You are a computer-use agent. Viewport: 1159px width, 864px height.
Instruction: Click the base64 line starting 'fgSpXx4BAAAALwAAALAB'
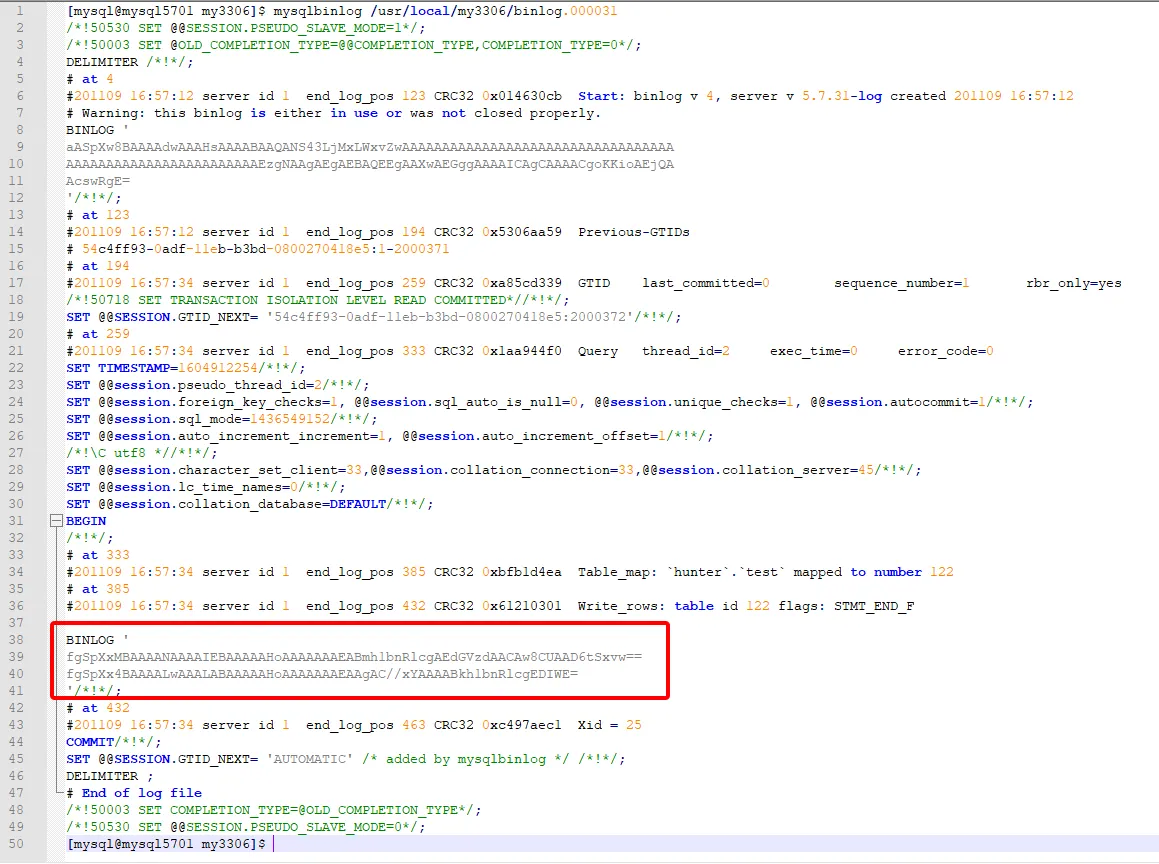click(x=322, y=674)
